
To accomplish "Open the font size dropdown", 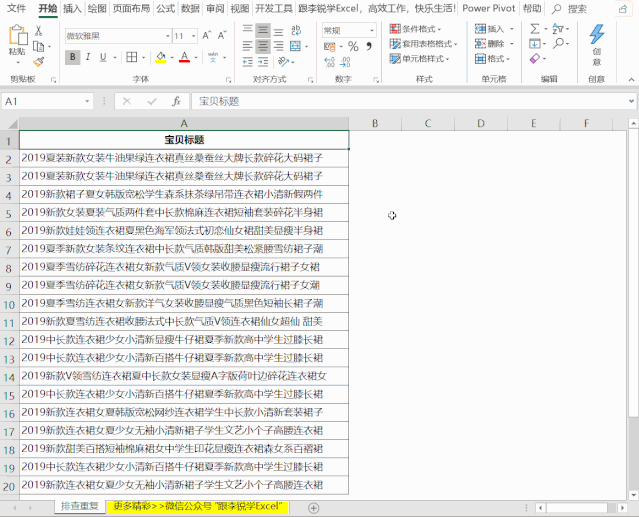I will [x=194, y=36].
